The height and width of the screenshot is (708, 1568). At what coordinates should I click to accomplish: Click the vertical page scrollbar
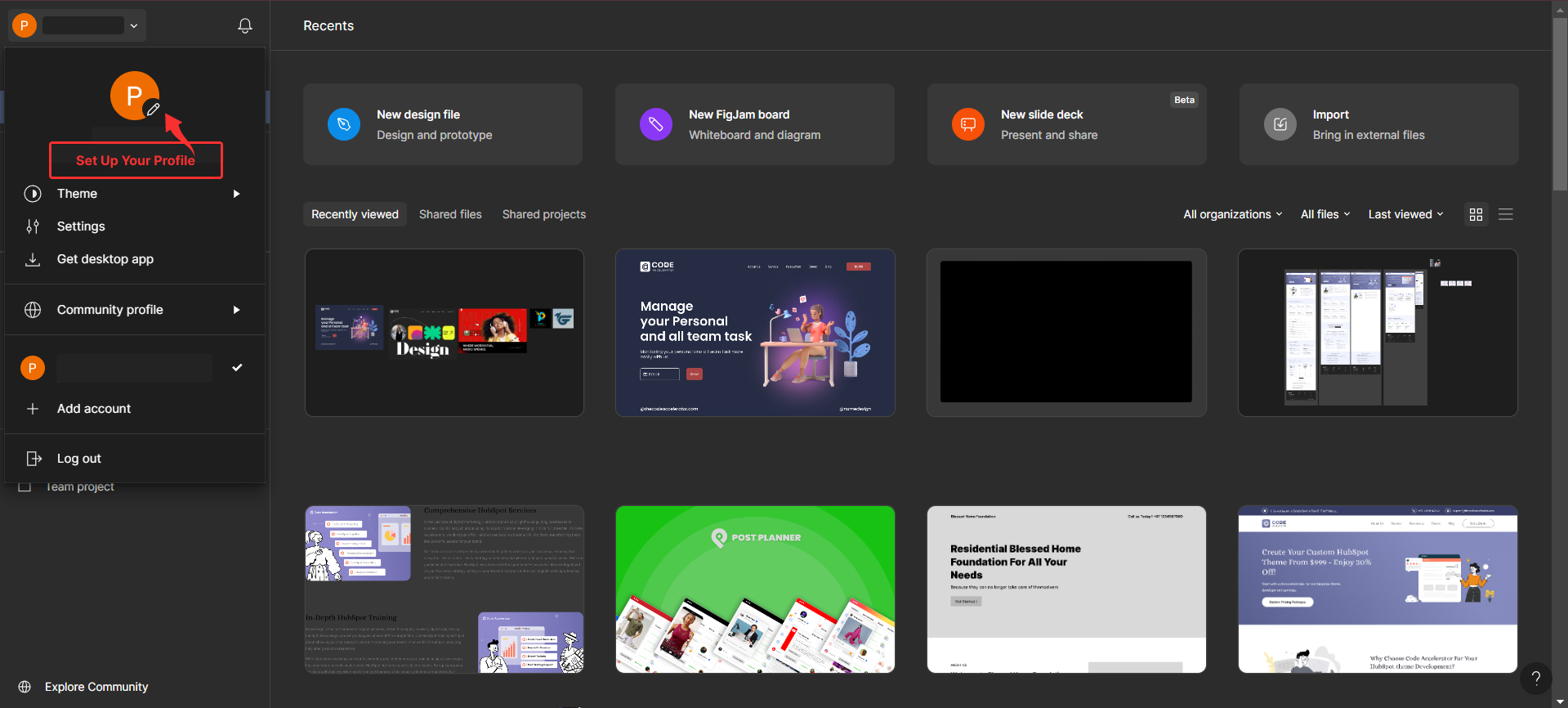pyautogui.click(x=1560, y=106)
